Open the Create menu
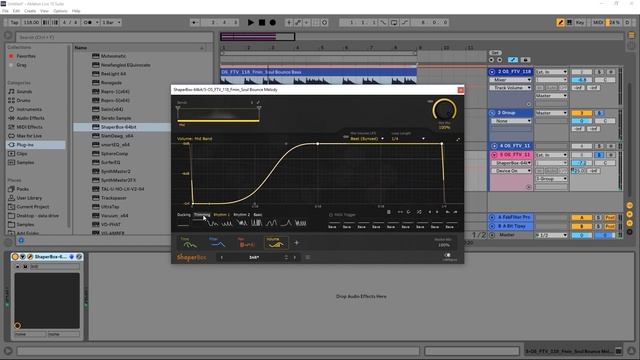The width and height of the screenshot is (640, 360). (x=30, y=11)
